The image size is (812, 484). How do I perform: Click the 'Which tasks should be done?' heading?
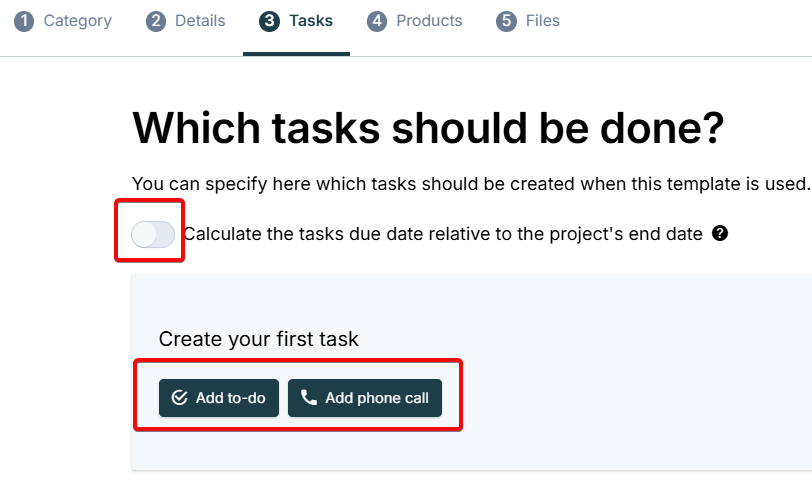pos(428,128)
